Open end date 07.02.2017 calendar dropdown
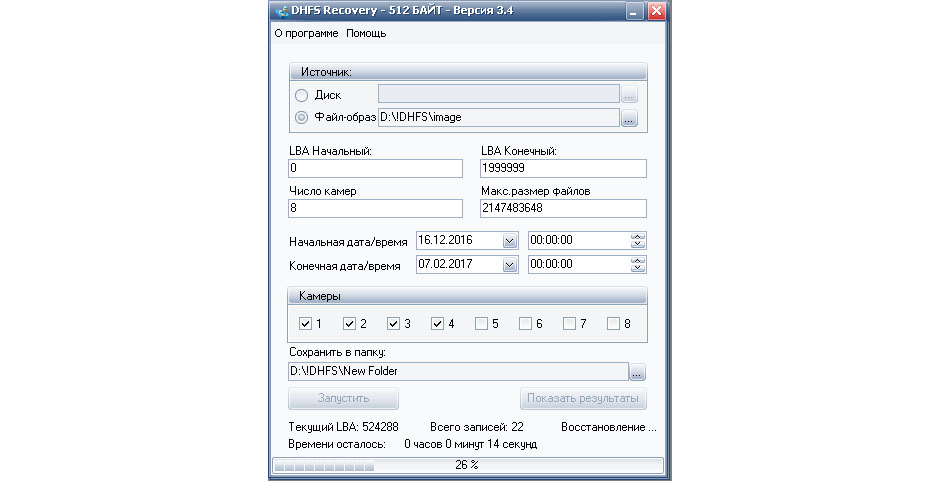This screenshot has height=481, width=940. [509, 265]
